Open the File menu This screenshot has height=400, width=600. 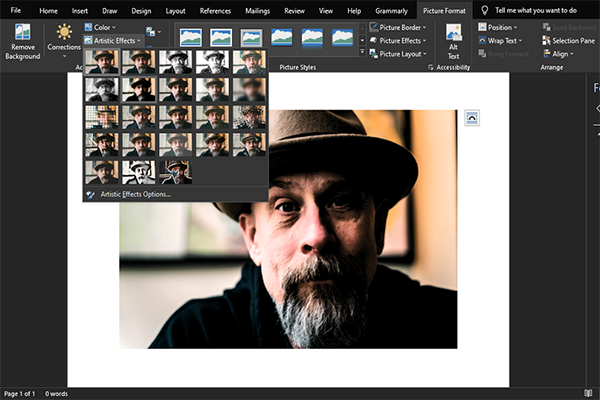click(x=16, y=10)
